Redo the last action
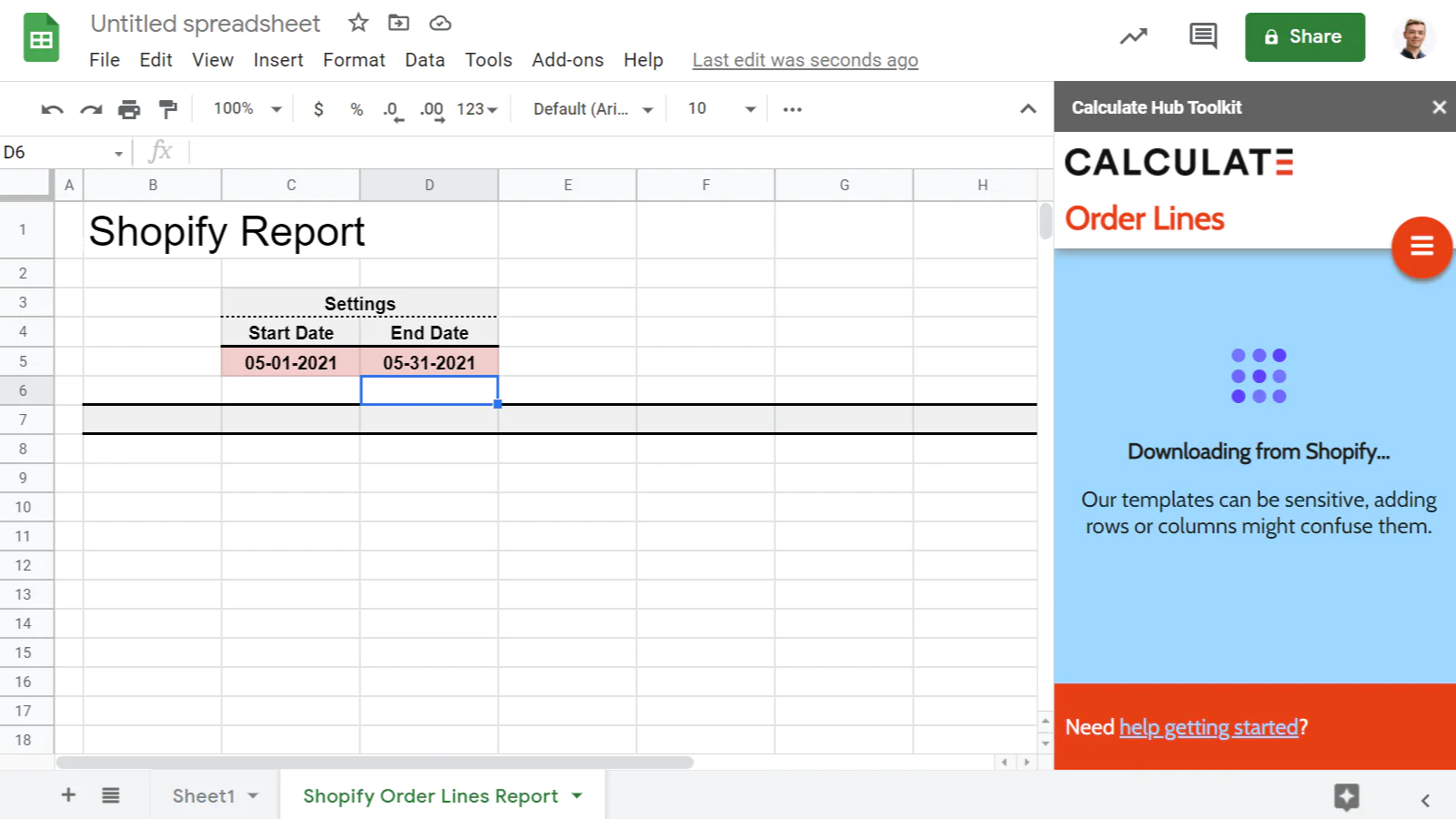The width and height of the screenshot is (1456, 819). point(91,109)
